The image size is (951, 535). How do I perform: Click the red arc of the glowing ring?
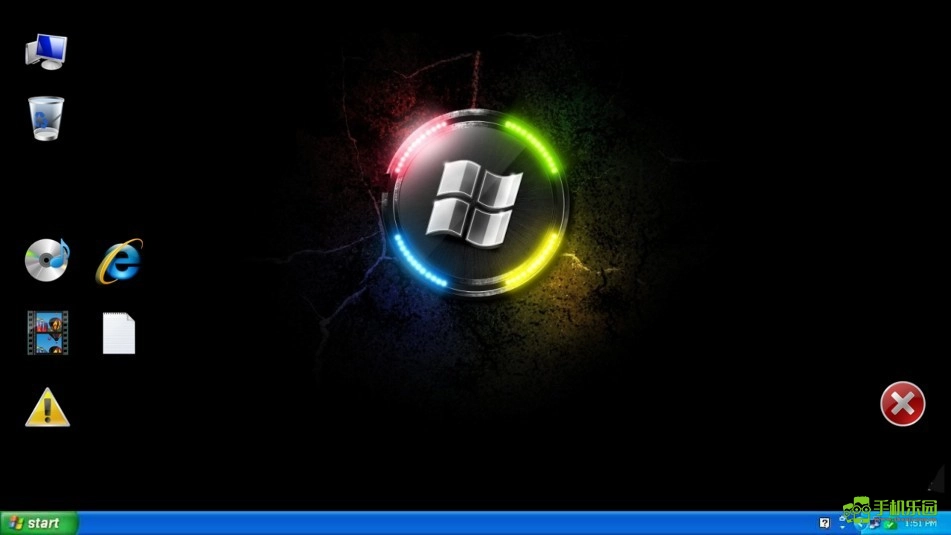pyautogui.click(x=415, y=145)
